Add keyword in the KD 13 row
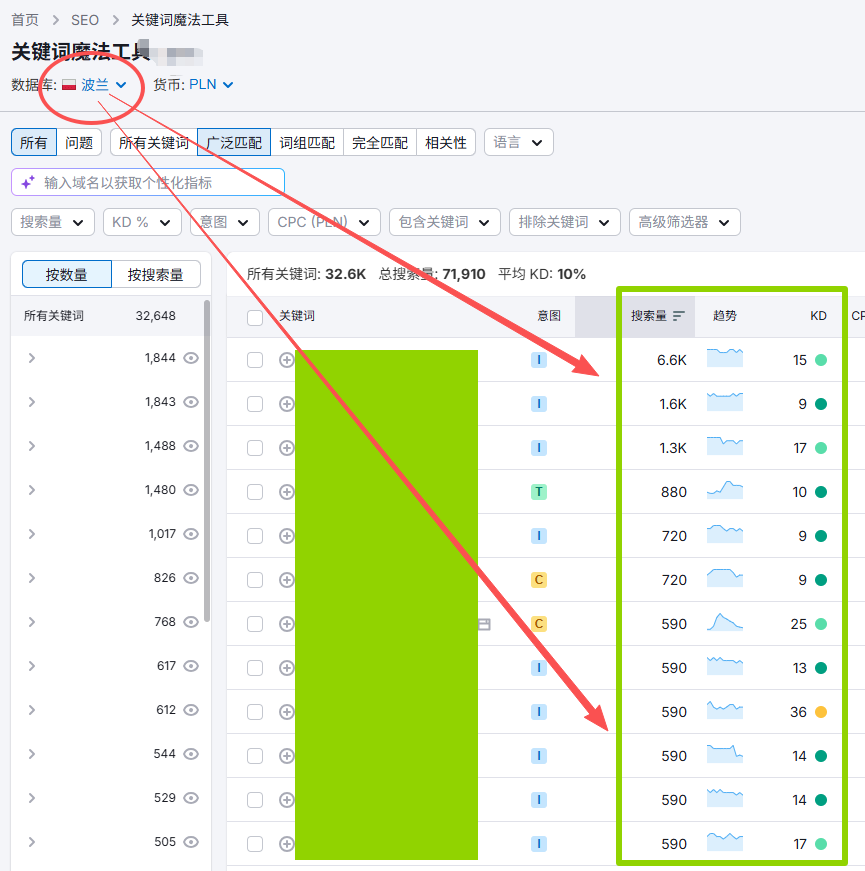This screenshot has width=865, height=871. click(x=286, y=668)
